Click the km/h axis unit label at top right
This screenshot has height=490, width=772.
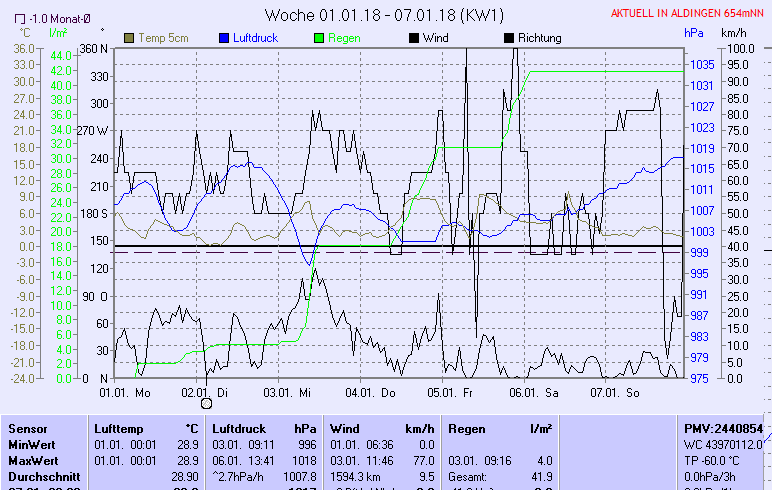click(x=735, y=33)
